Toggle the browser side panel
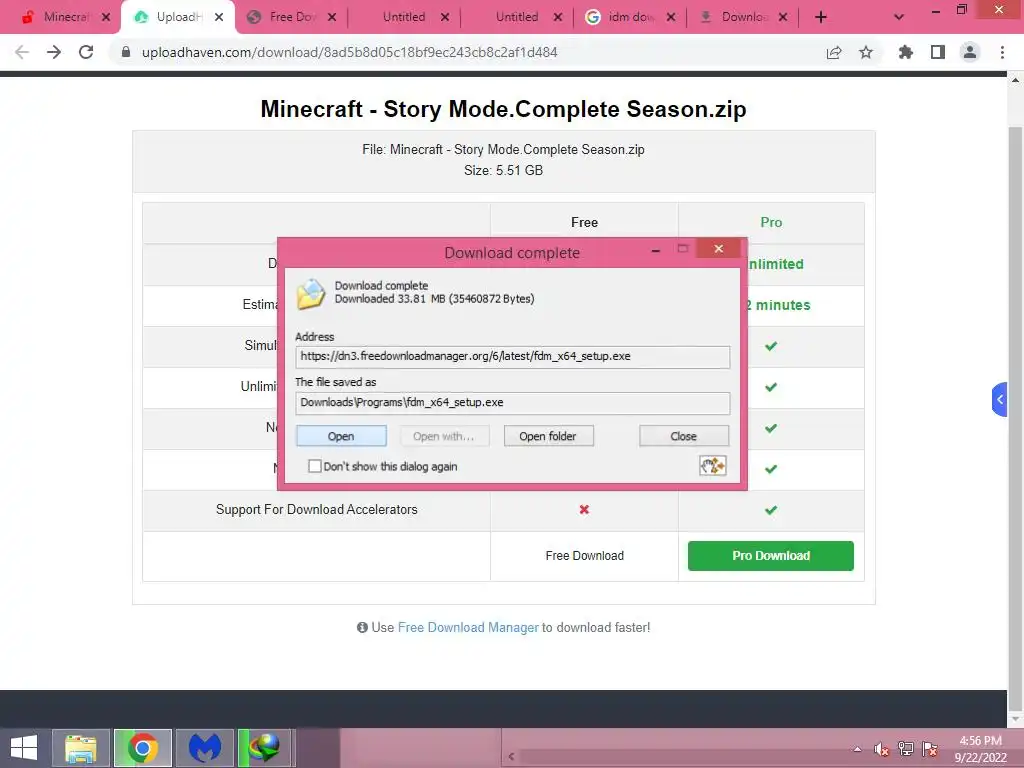 (x=938, y=52)
